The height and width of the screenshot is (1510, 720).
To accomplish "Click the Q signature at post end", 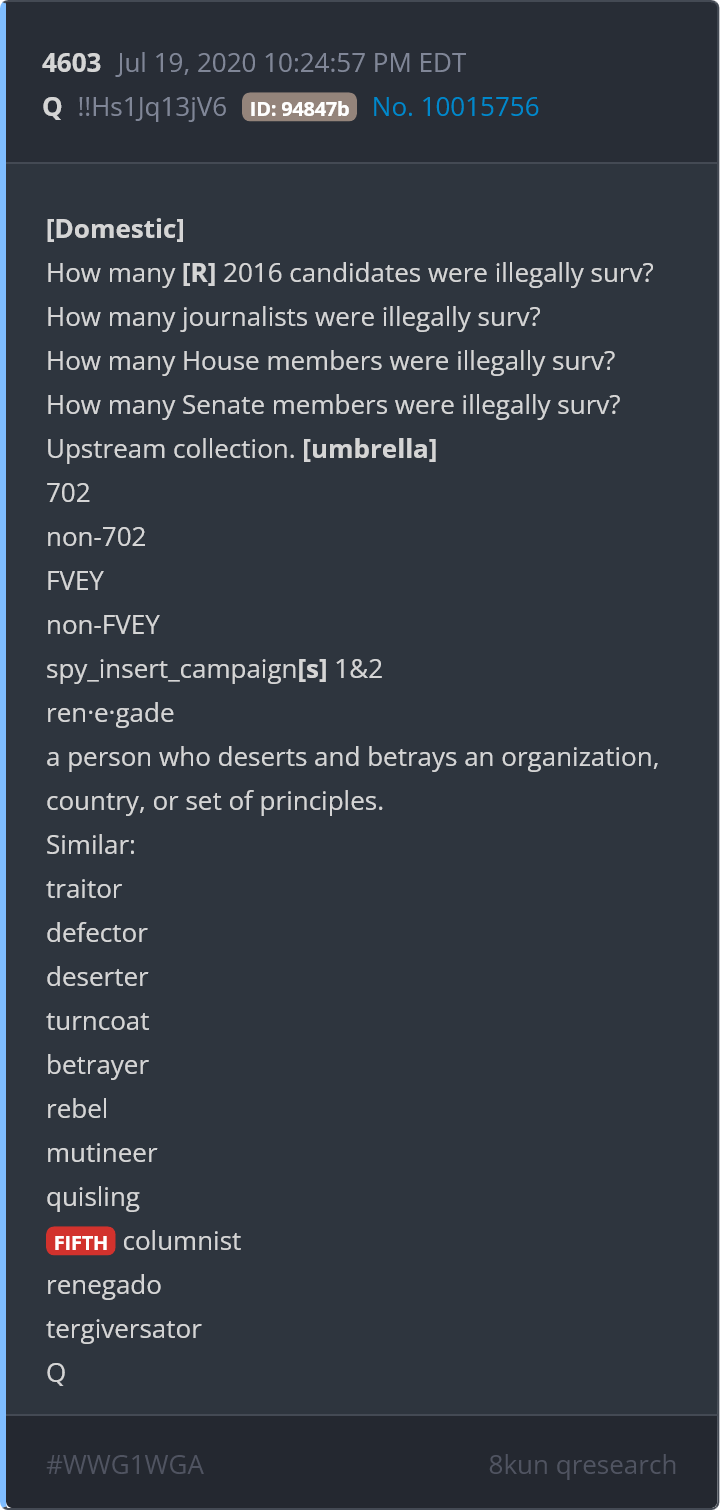I will coord(56,1373).
